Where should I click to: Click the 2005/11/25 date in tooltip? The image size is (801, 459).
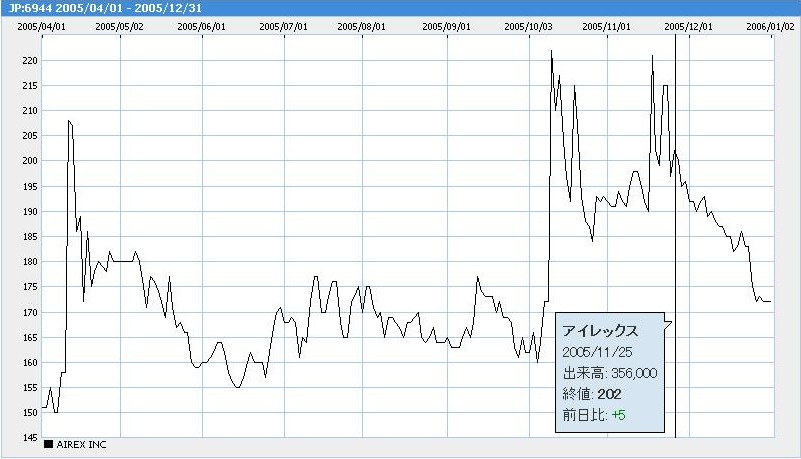tap(597, 352)
